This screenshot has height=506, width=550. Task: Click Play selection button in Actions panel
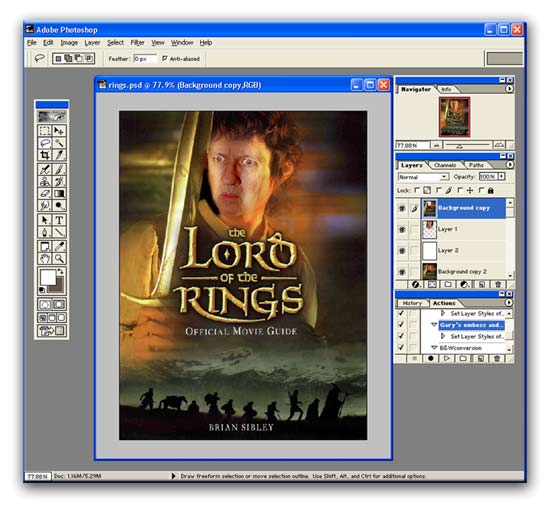click(447, 358)
